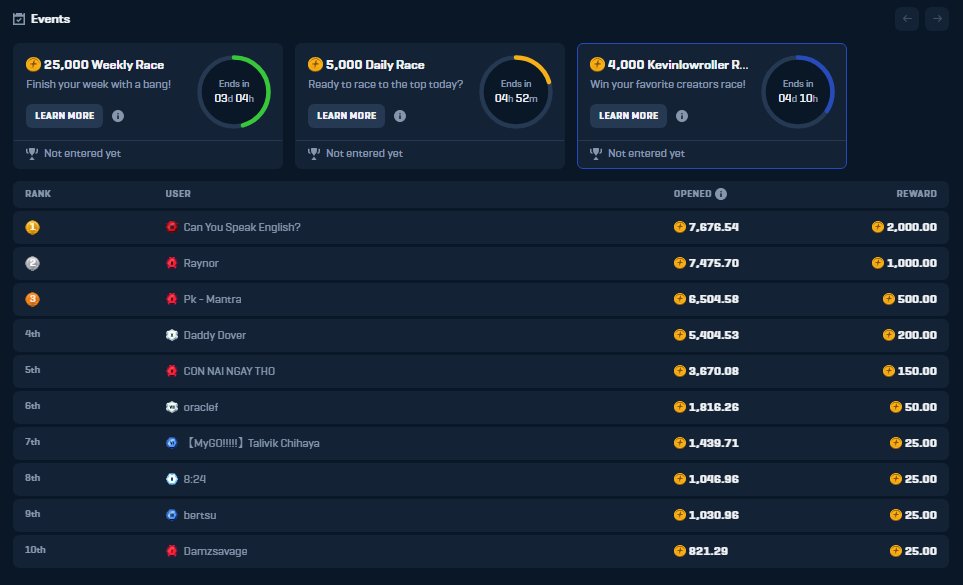Click avatar badge of Can You Speak English?

click(x=172, y=227)
